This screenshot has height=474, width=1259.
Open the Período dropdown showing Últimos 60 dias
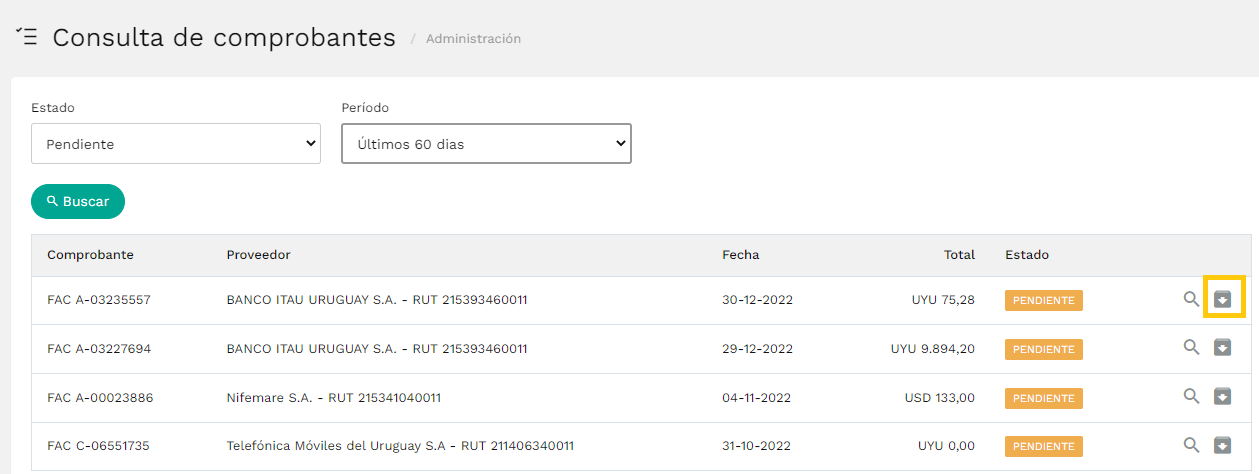click(x=486, y=144)
